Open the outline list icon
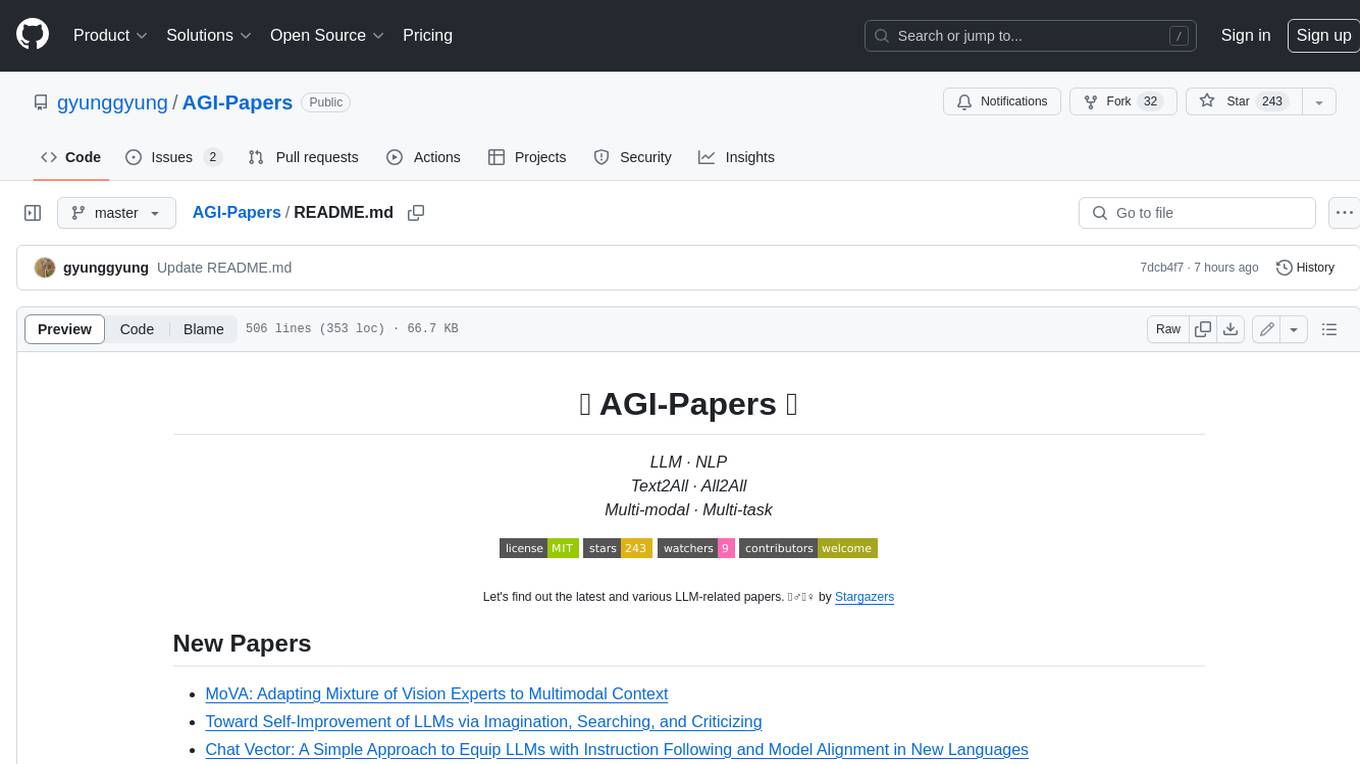 point(1329,329)
